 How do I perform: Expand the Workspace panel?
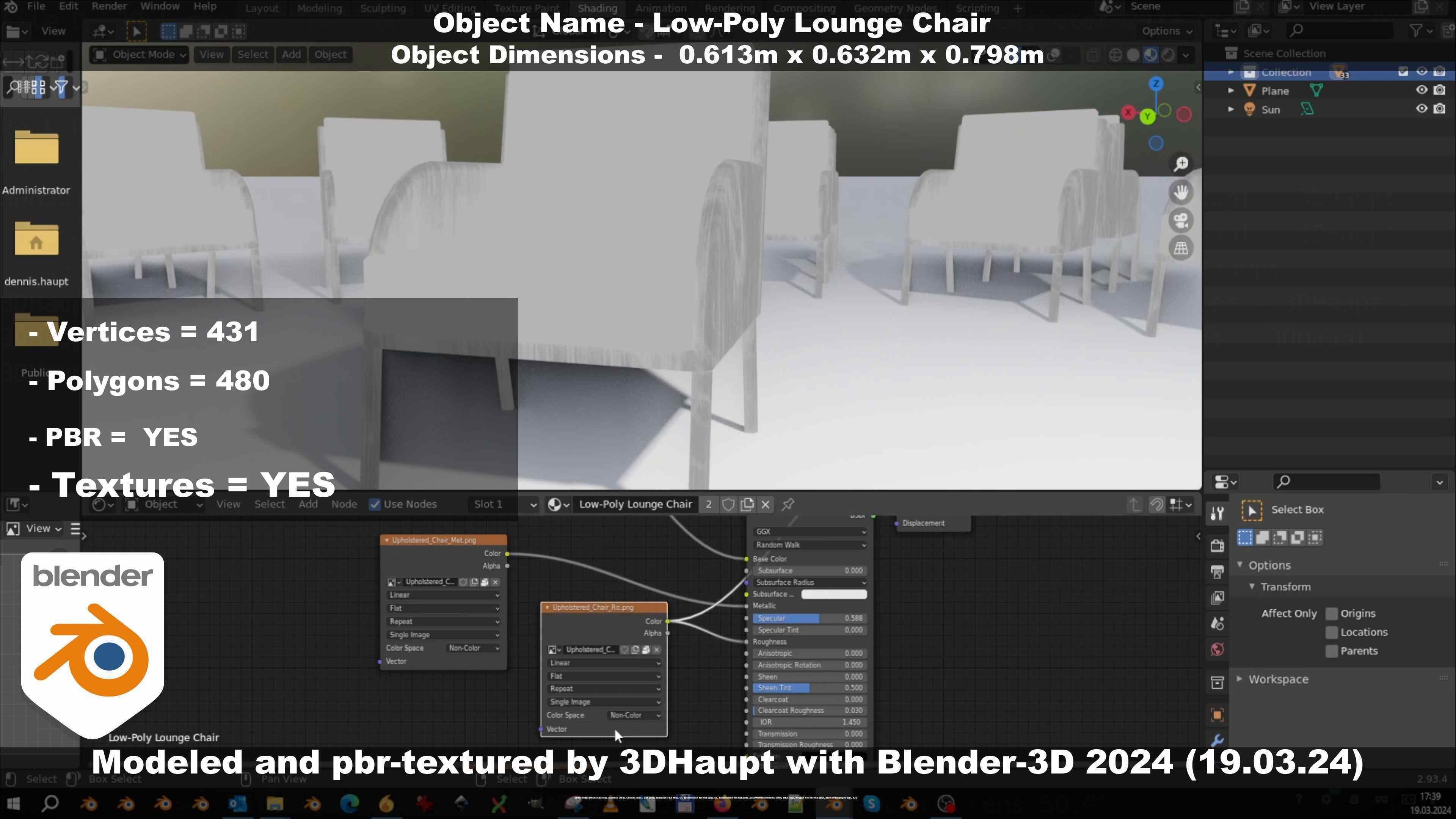click(1239, 679)
